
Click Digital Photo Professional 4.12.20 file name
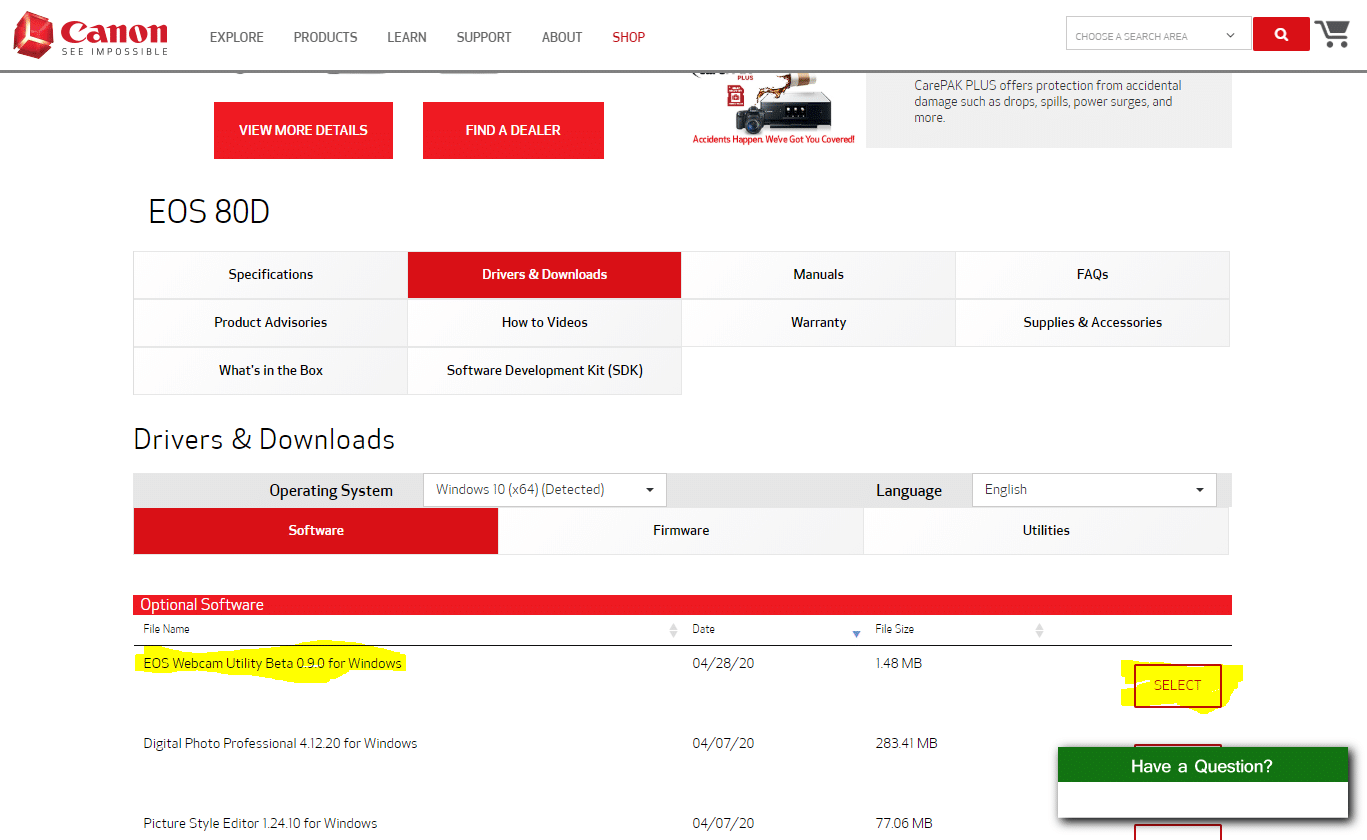coord(280,744)
